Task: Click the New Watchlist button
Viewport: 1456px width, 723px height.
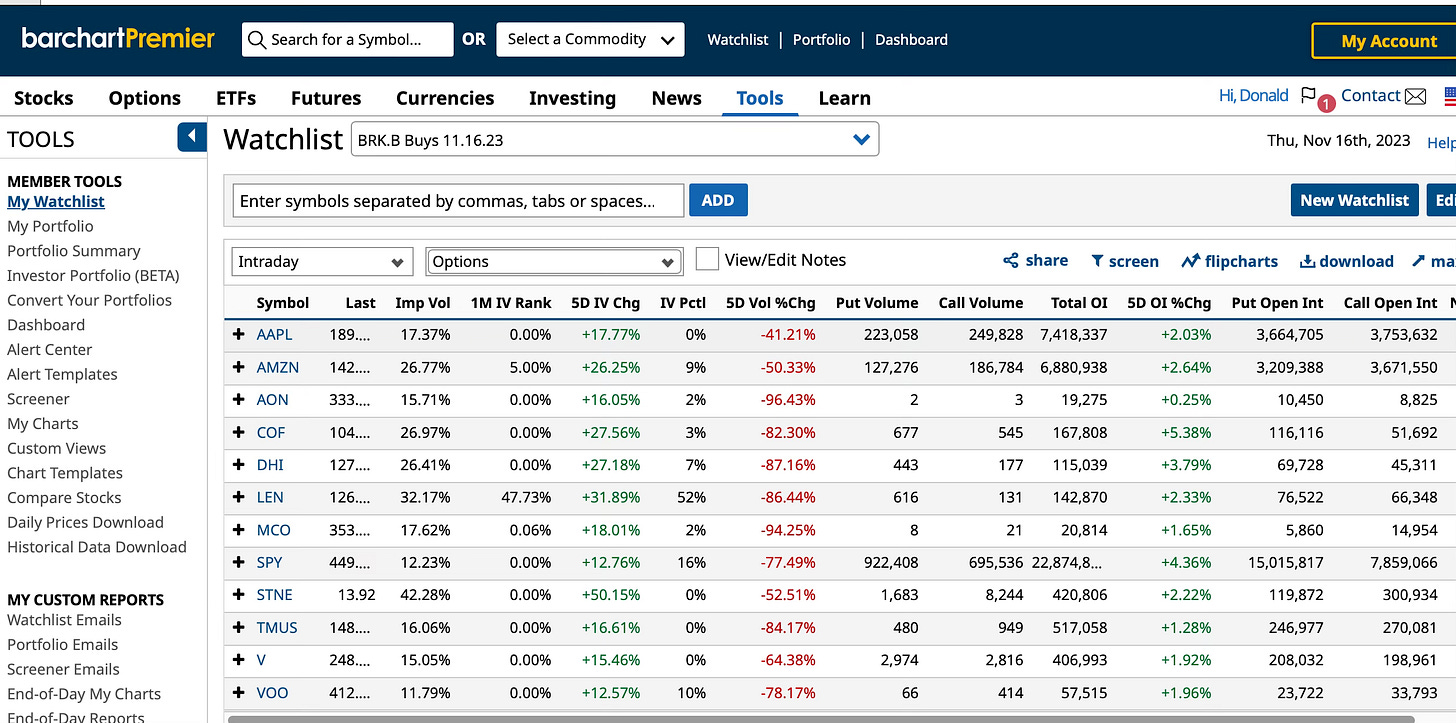Action: pos(1354,200)
